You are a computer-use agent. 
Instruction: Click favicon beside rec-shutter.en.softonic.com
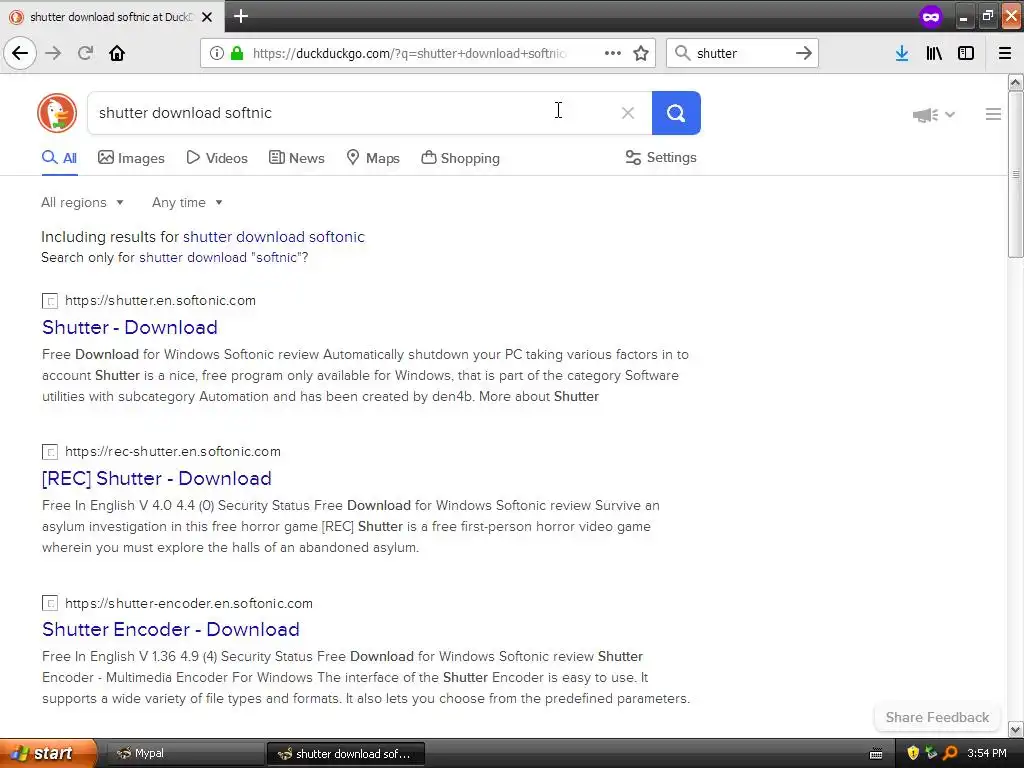(50, 452)
